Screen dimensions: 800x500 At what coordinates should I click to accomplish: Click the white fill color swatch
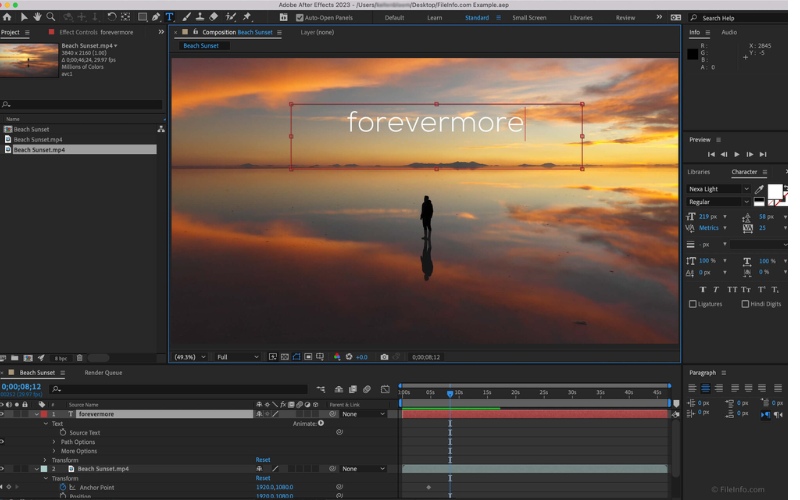[x=774, y=190]
